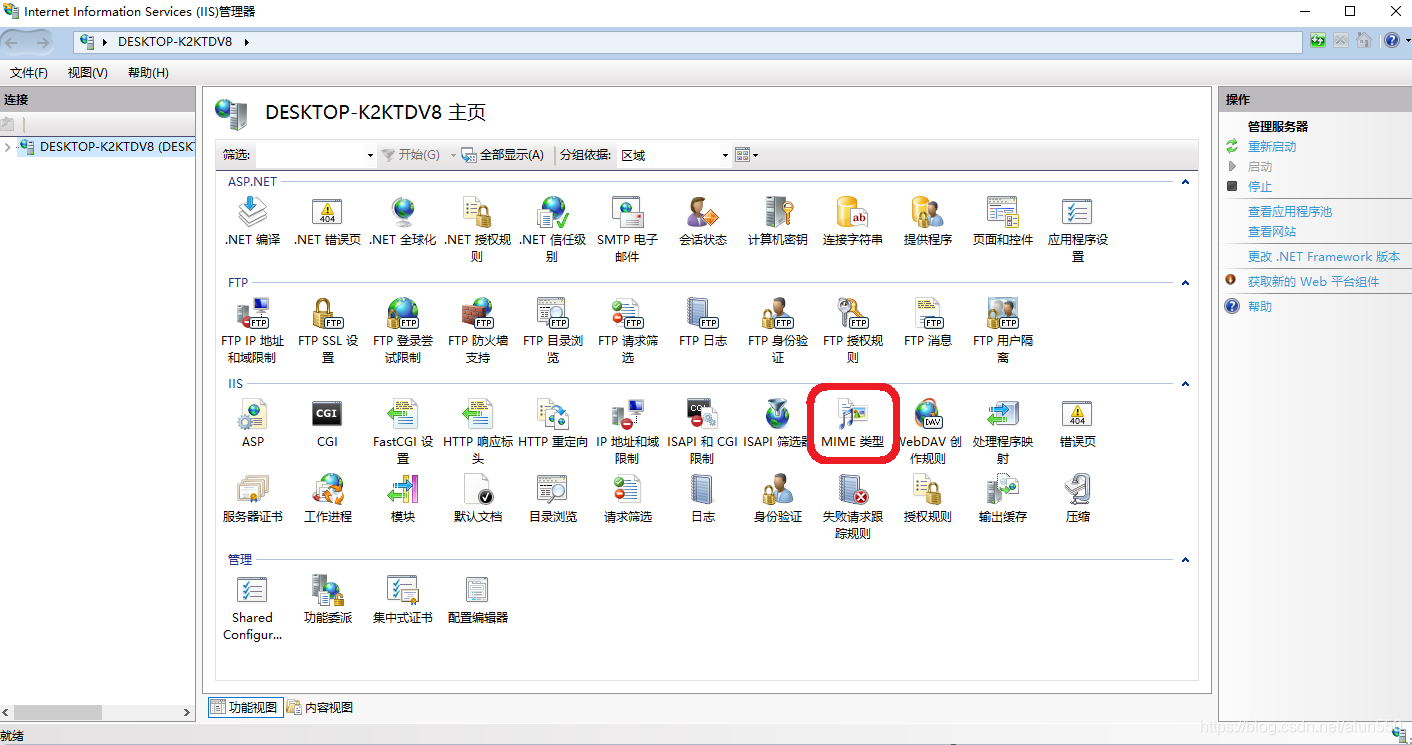
Task: Open HTTP 重定向
Action: [553, 424]
